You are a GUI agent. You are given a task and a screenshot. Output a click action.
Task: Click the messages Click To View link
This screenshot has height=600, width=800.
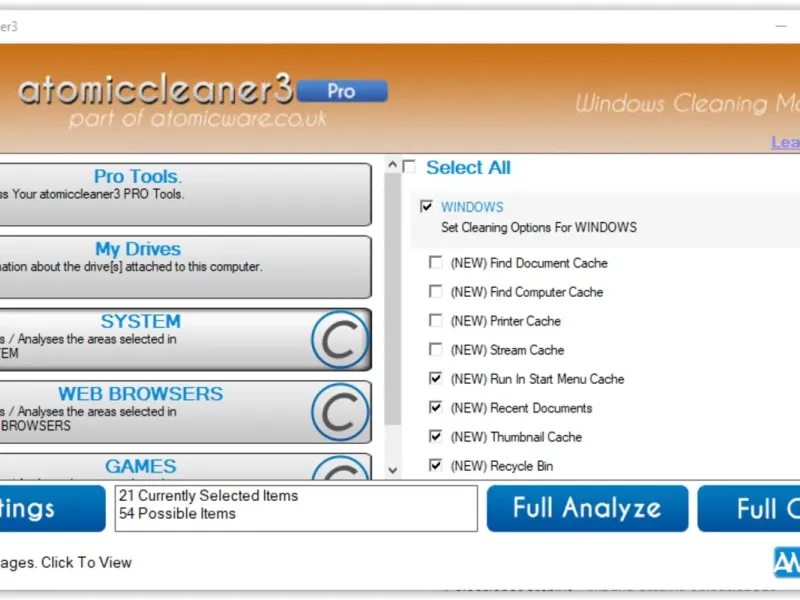click(x=66, y=562)
